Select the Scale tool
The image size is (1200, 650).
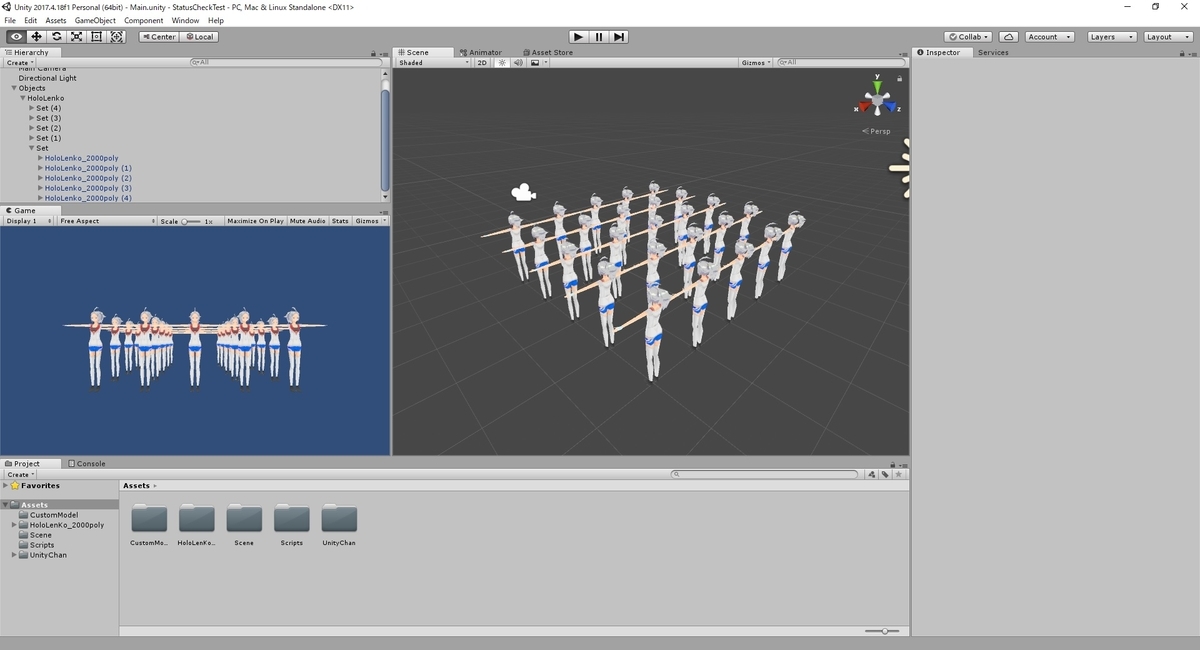click(x=76, y=37)
